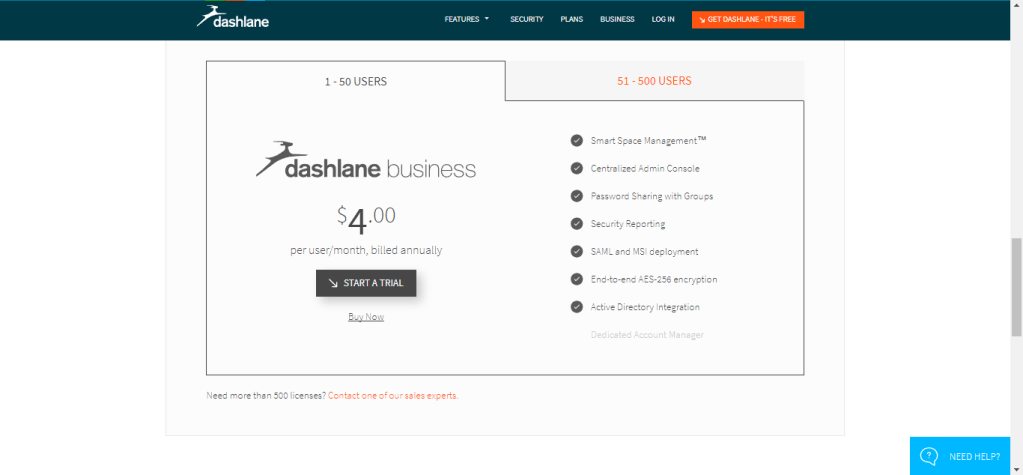Viewport: 1023px width, 475px height.
Task: Click the SAML and MSI deployment text
Action: [645, 251]
